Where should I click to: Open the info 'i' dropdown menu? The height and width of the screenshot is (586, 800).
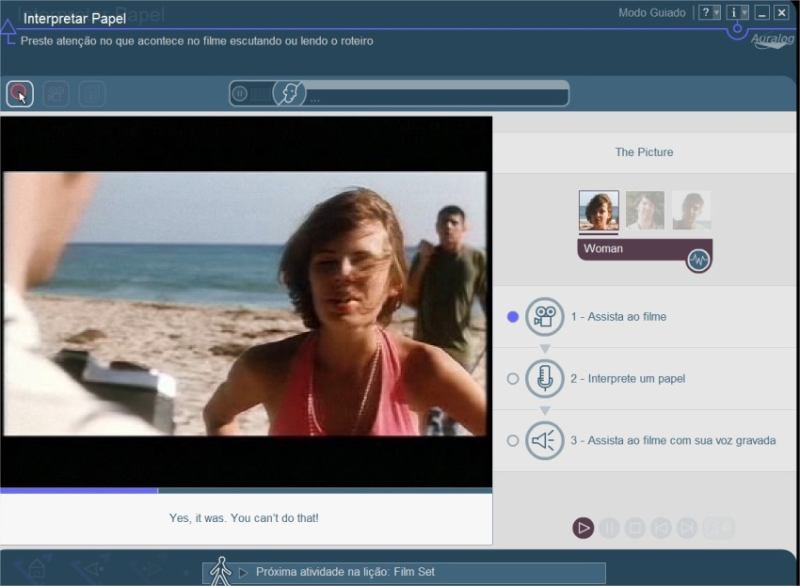738,13
